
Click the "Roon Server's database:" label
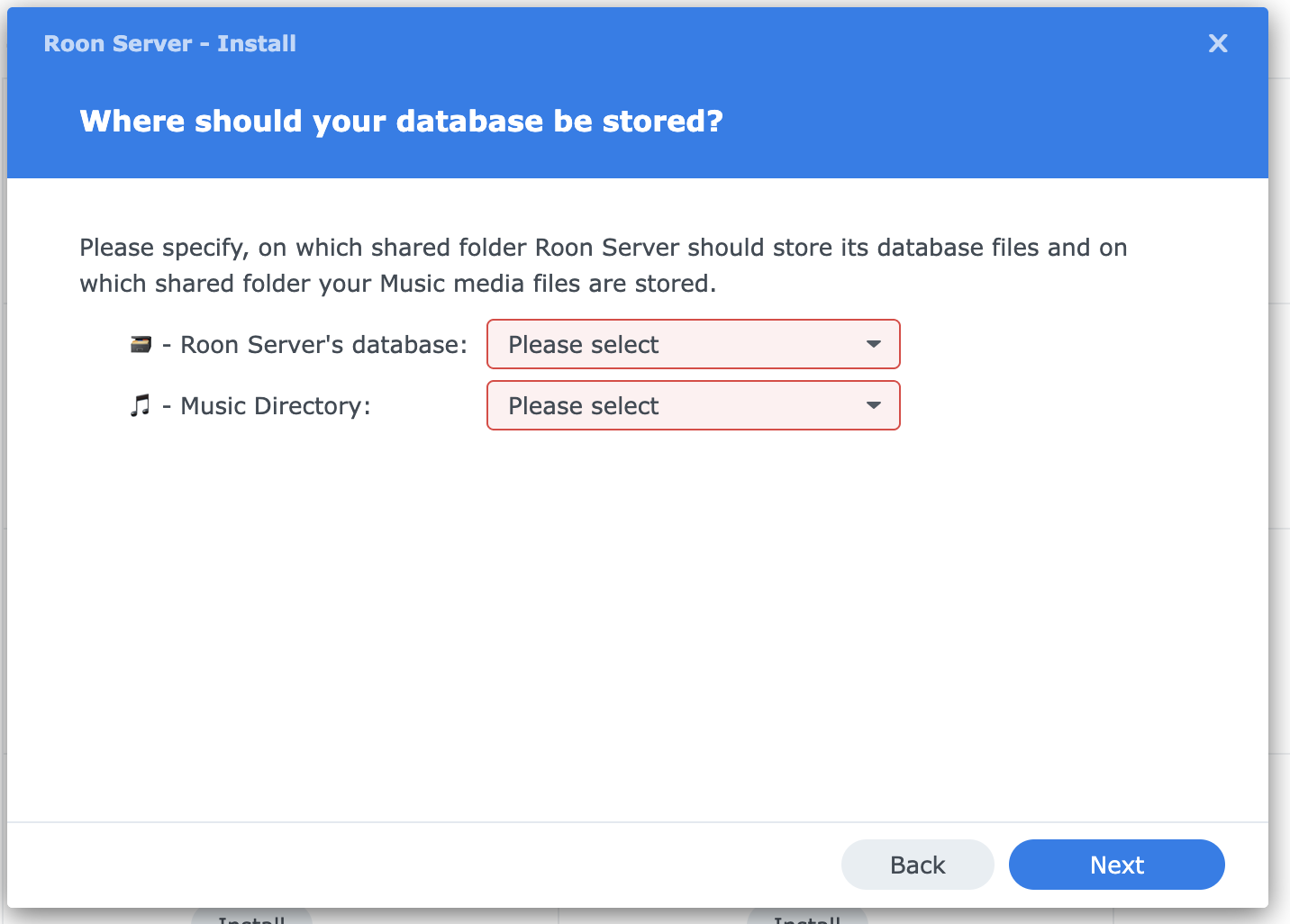(323, 344)
